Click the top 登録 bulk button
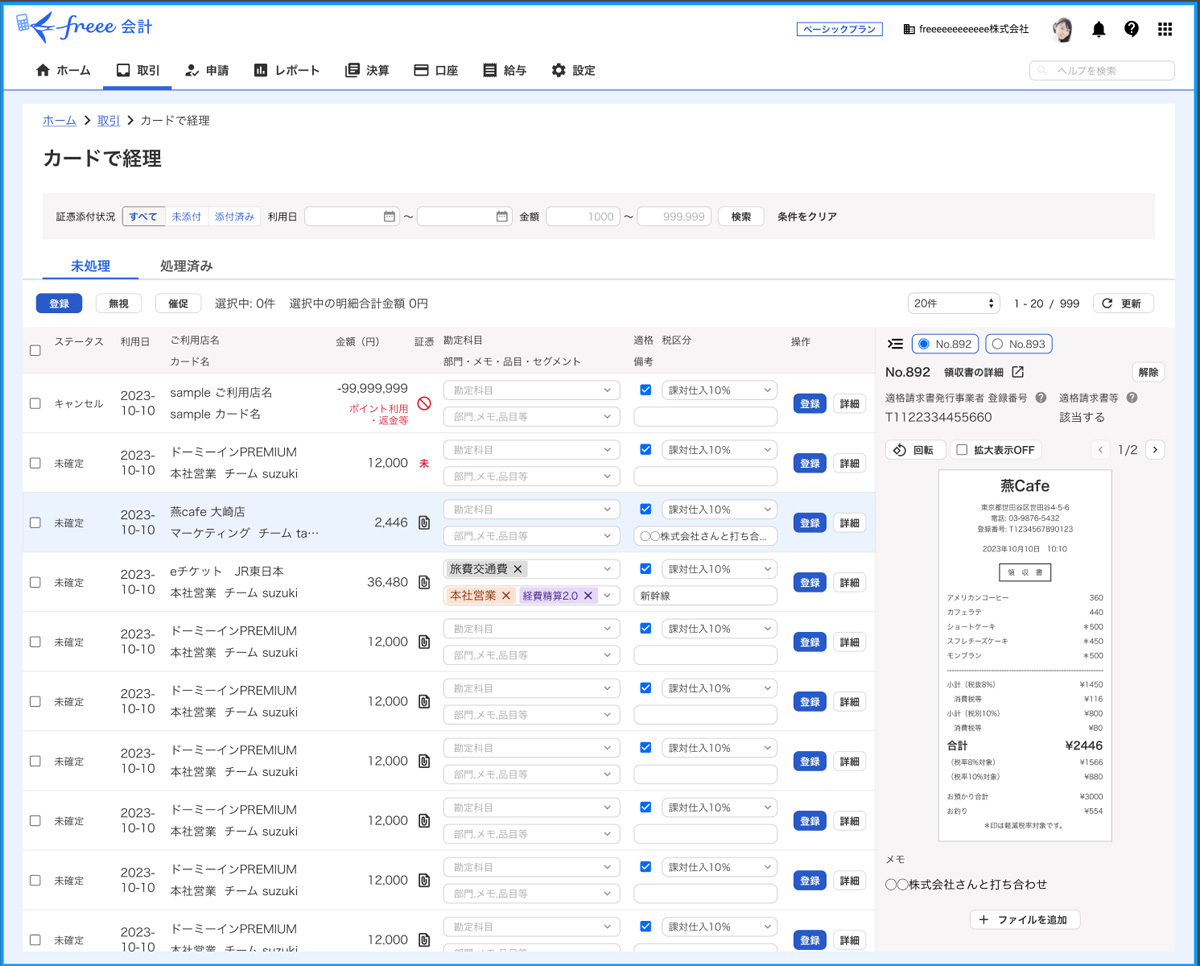The image size is (1200, 966). tap(59, 303)
